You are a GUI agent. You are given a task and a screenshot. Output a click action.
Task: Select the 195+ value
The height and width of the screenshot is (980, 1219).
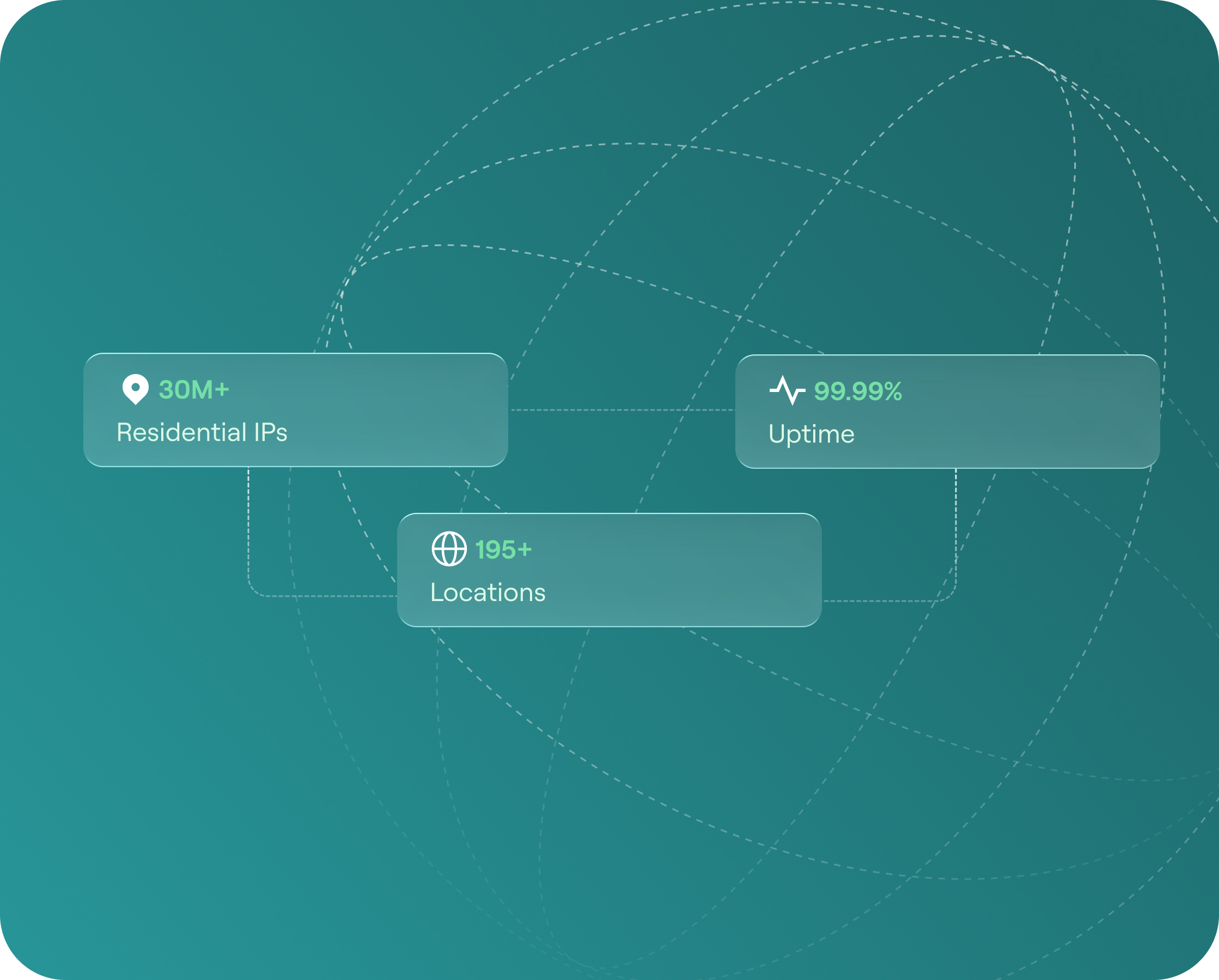tap(503, 550)
